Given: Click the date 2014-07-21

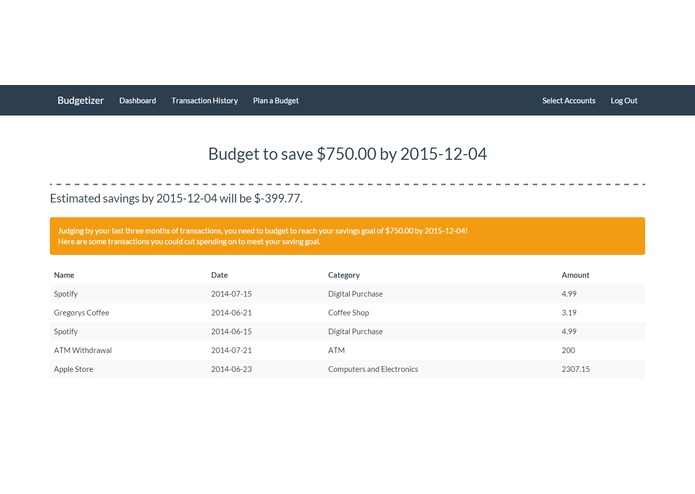Looking at the screenshot, I should tap(231, 350).
